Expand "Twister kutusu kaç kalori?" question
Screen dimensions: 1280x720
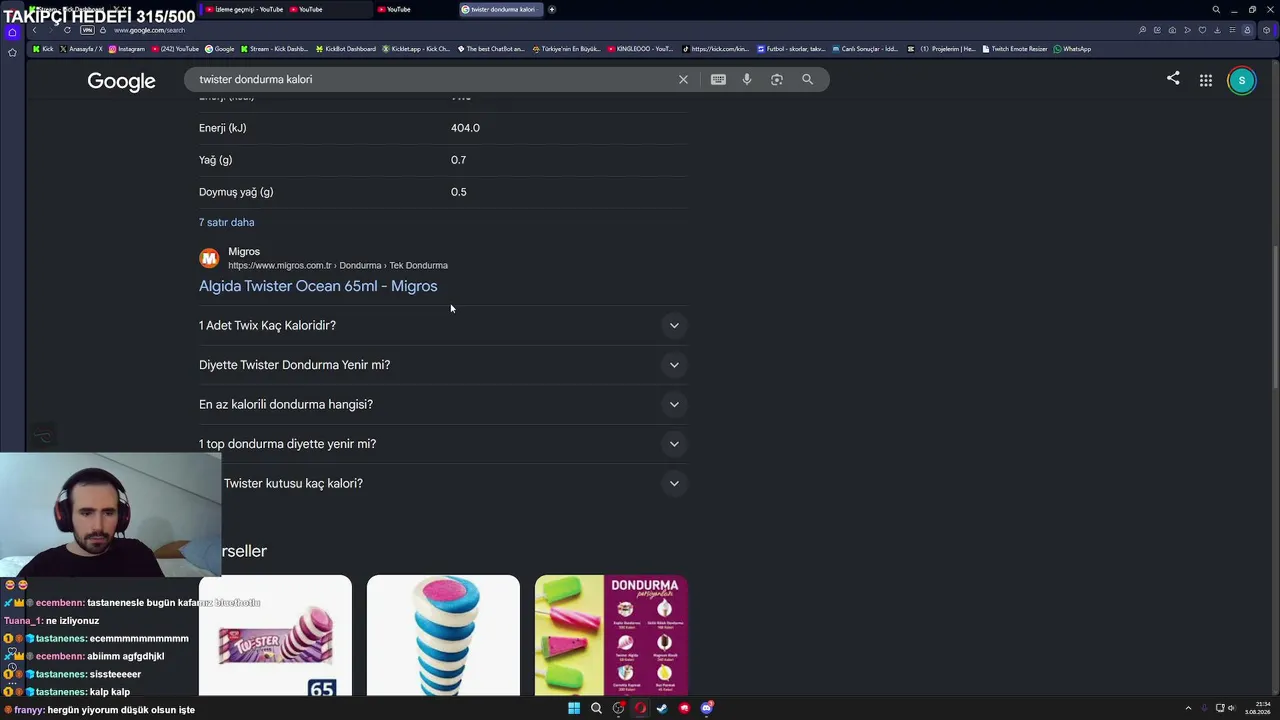[443, 483]
